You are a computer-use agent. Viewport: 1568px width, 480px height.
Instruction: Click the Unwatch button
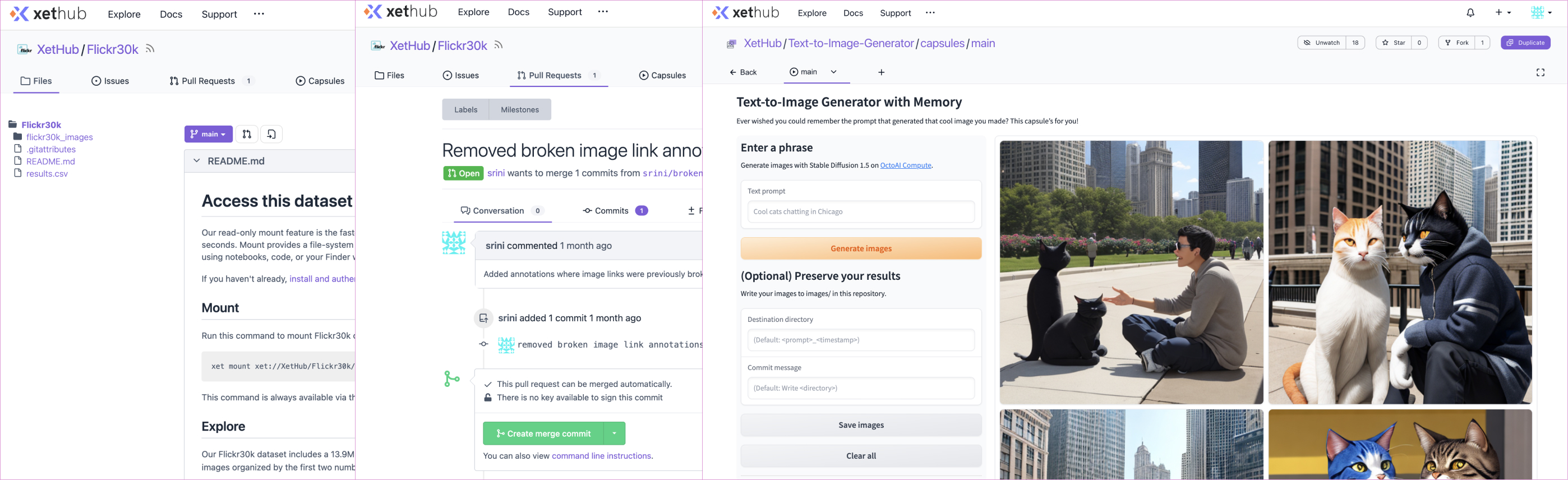(x=1321, y=43)
